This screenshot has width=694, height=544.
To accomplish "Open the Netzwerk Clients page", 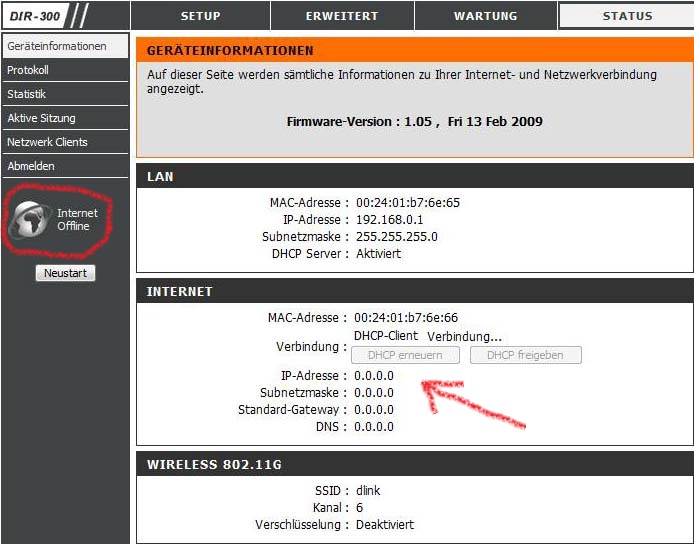I will coord(66,142).
